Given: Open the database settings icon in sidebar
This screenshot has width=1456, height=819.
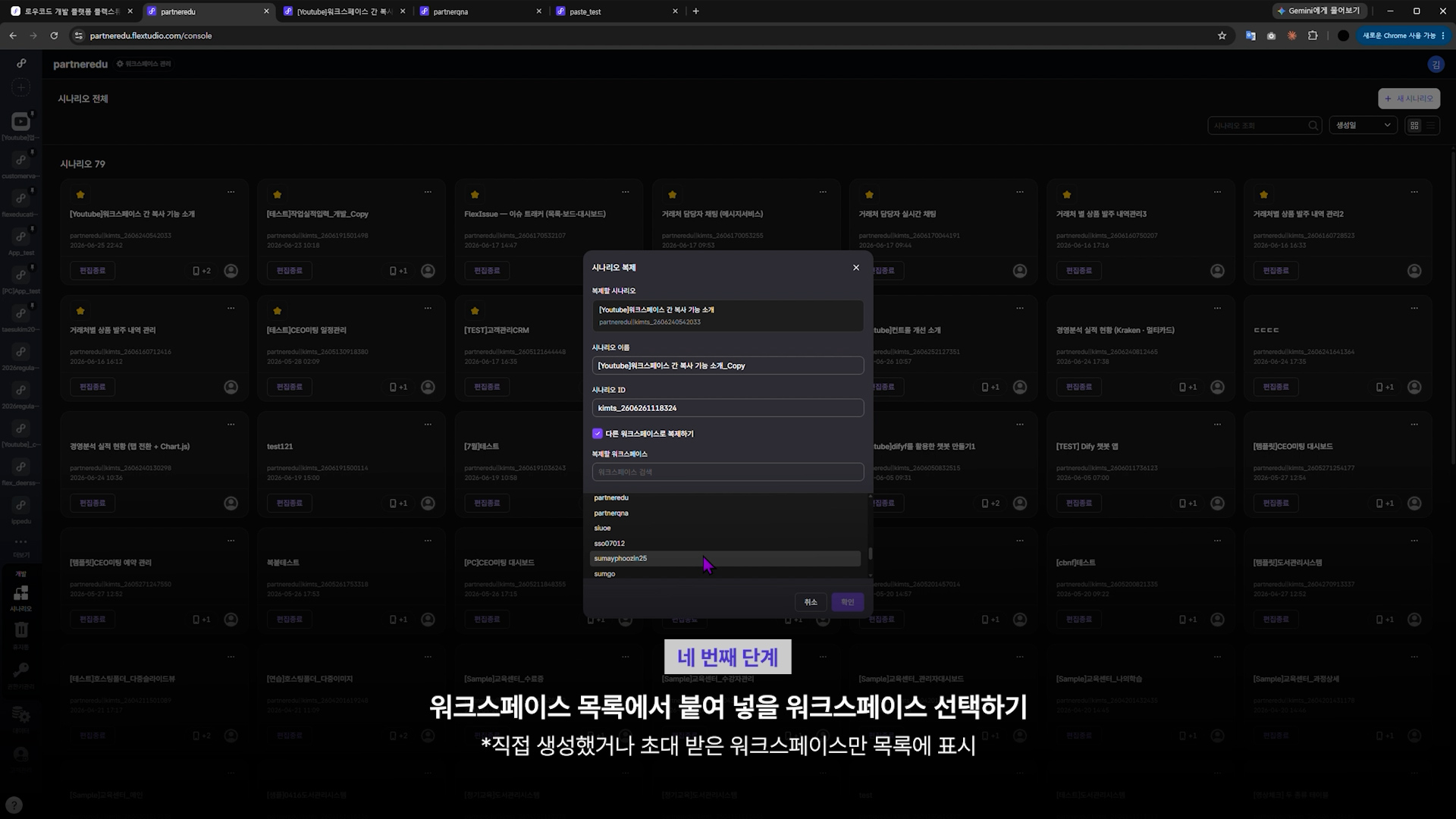Looking at the screenshot, I should point(21,715).
